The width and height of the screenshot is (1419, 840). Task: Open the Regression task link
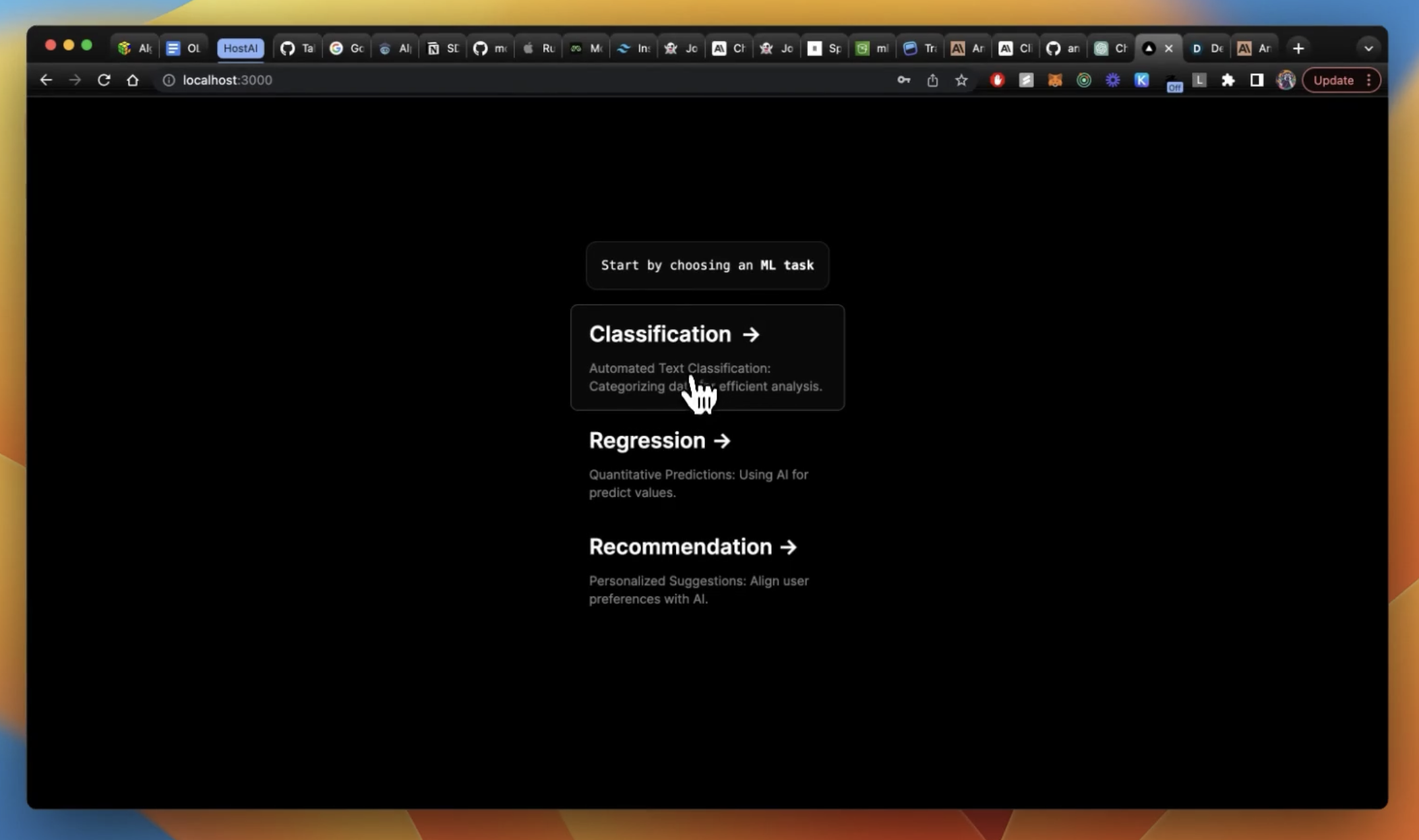coord(659,440)
